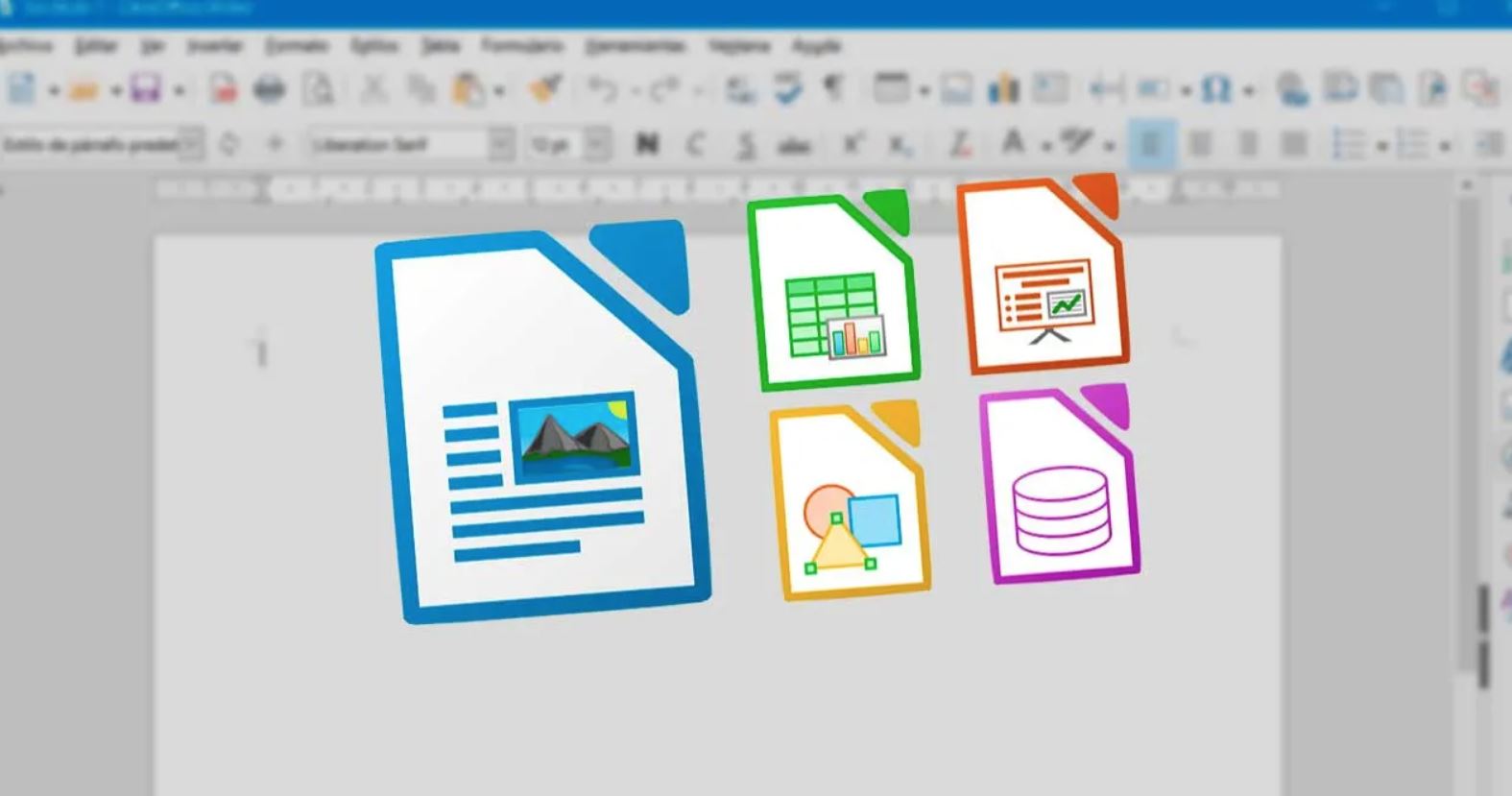Viewport: 1512px width, 796px height.
Task: Click the Print icon
Action: [270, 90]
